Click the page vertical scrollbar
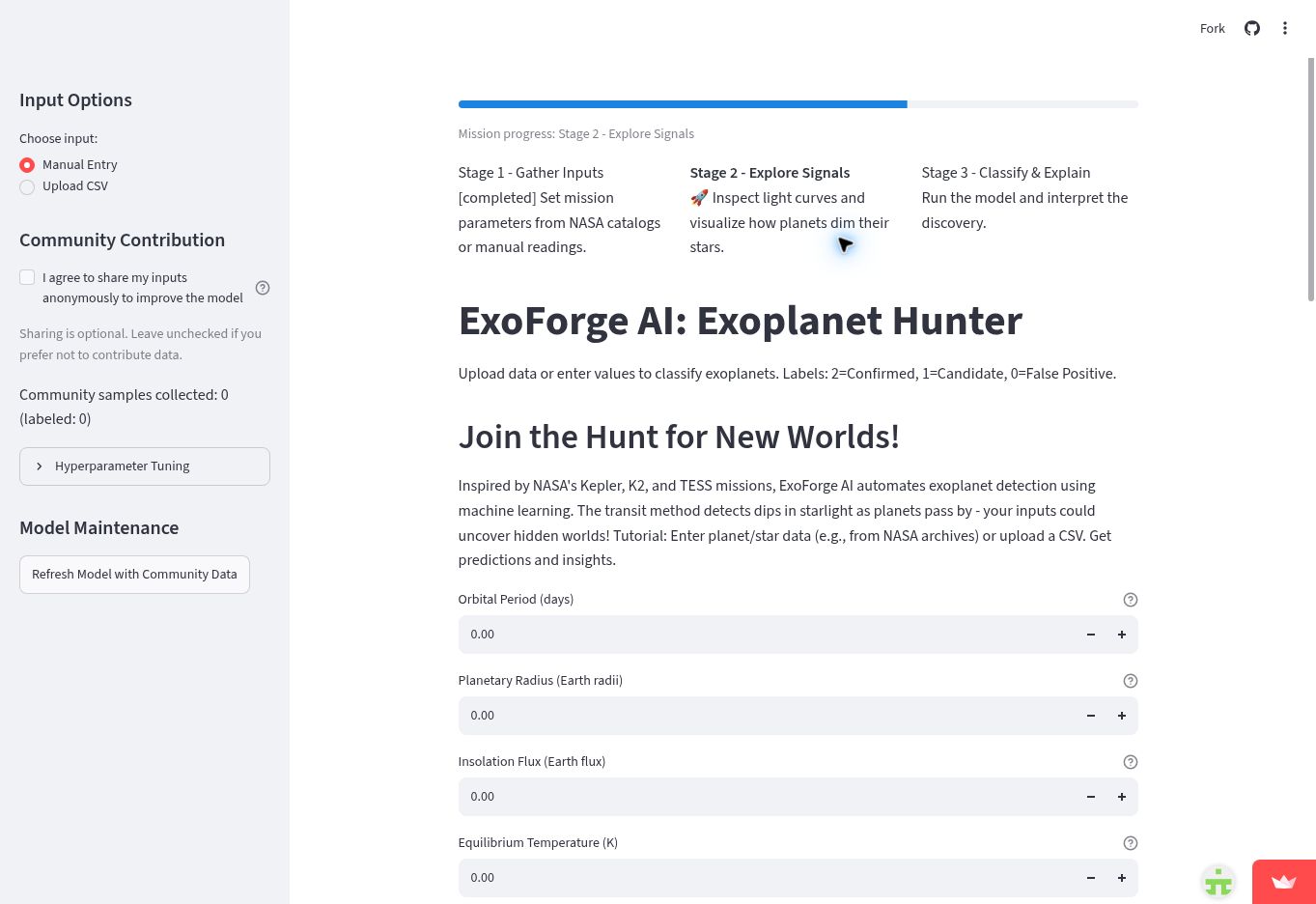Image resolution: width=1316 pixels, height=904 pixels. point(1311,180)
